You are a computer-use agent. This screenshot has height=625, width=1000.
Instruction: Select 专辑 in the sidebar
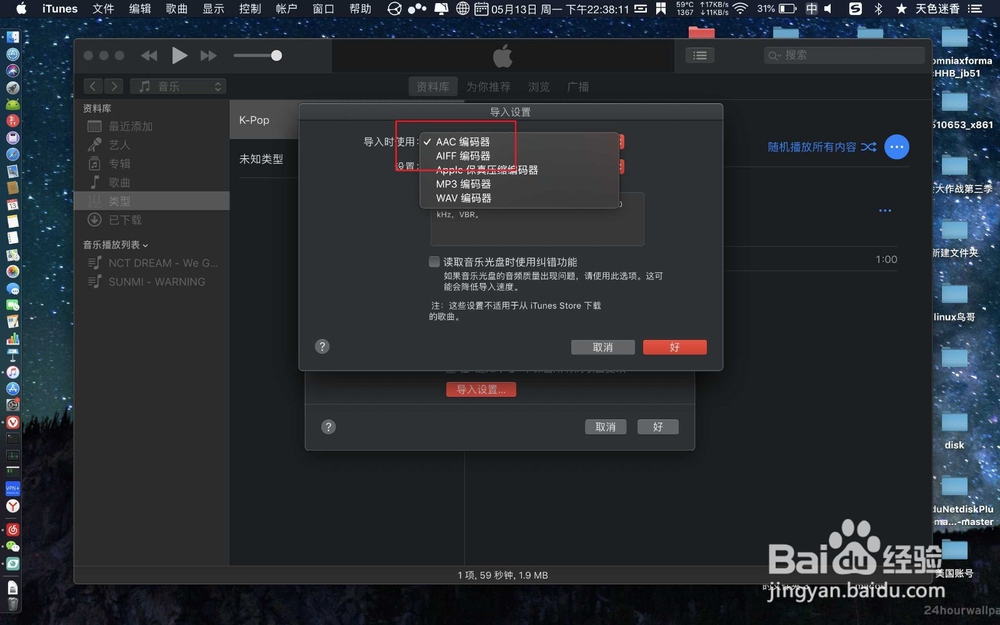(x=152, y=163)
